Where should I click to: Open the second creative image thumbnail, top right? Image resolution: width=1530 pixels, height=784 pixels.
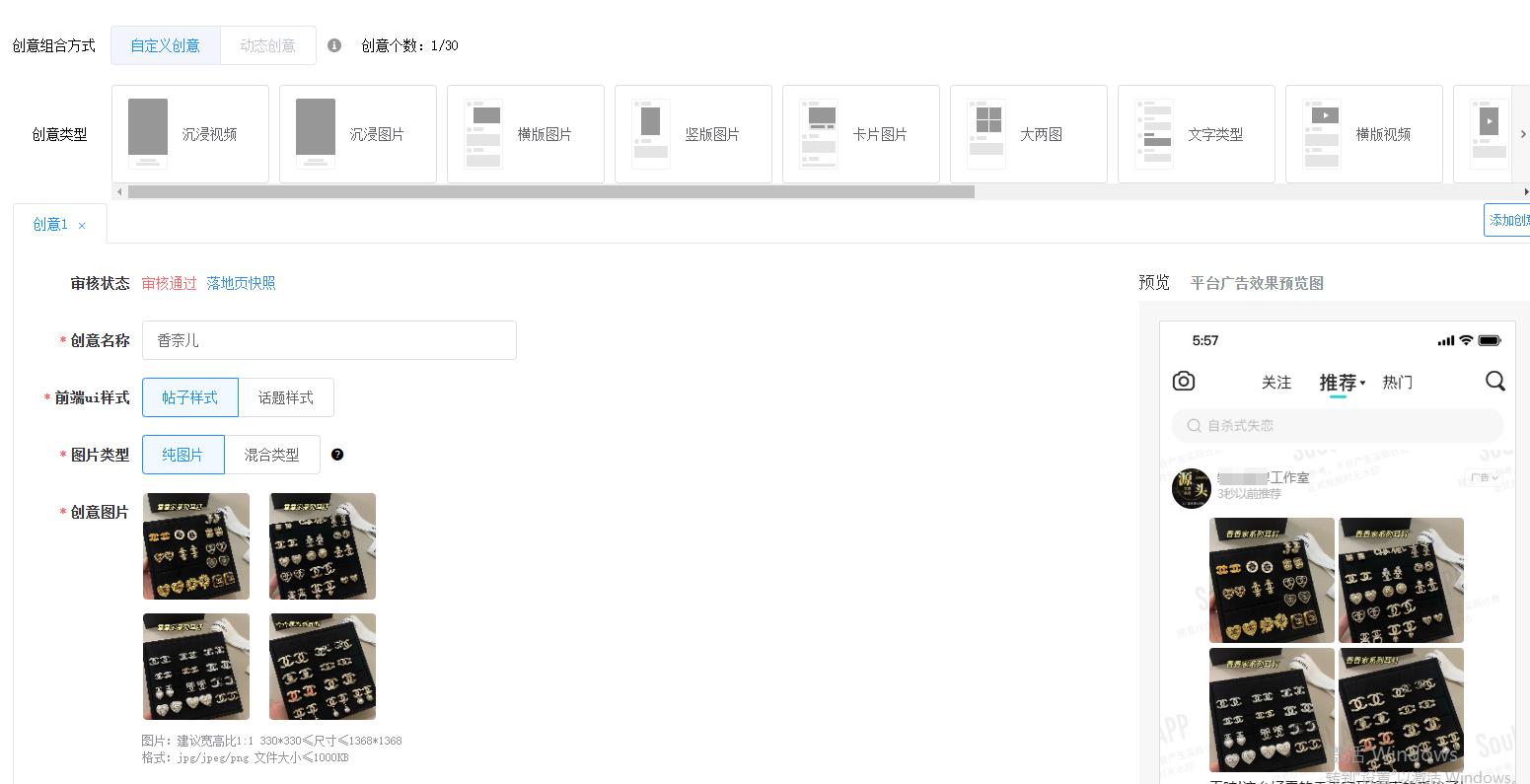tap(323, 546)
